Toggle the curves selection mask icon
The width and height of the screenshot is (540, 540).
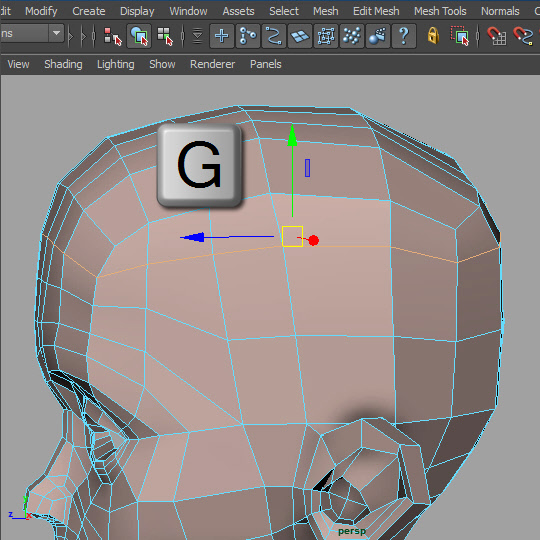click(x=274, y=36)
